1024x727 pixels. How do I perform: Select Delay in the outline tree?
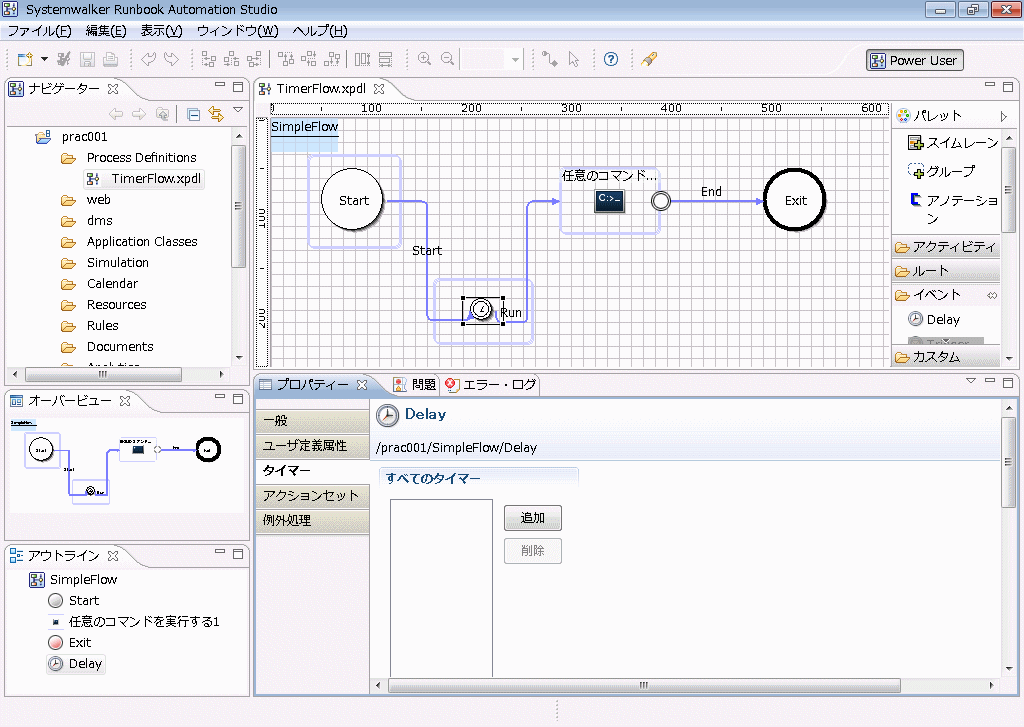tap(76, 664)
